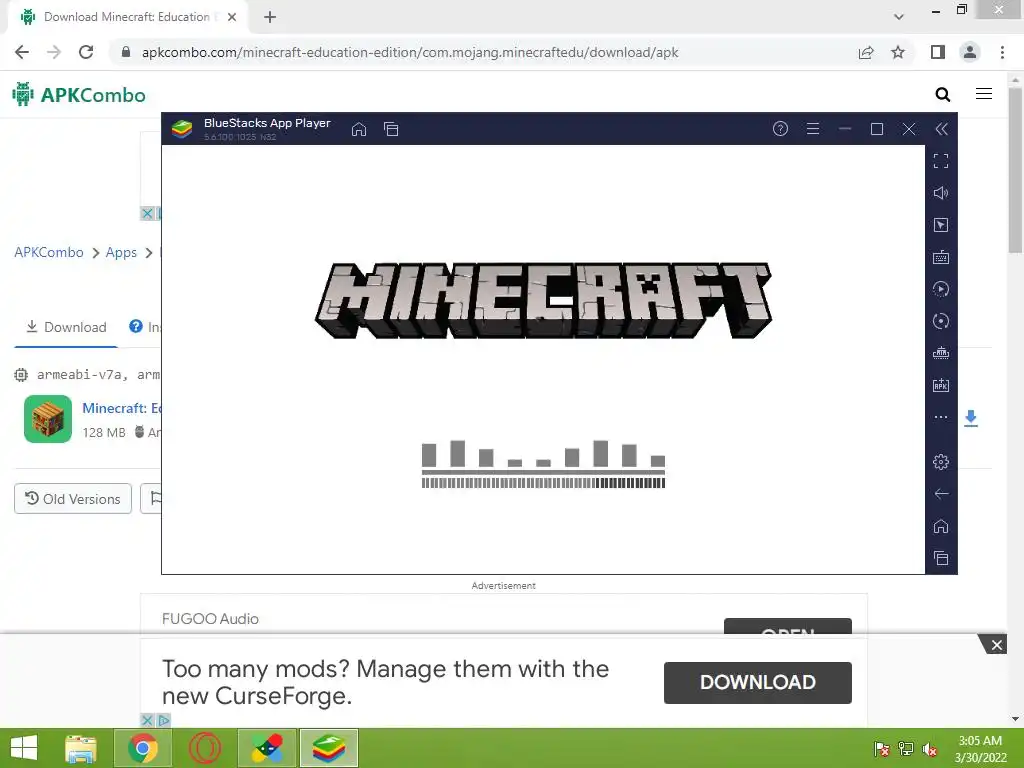Screen dimensions: 1024x768
Task: Open memory trim RAM icon in sidebar
Action: (941, 353)
